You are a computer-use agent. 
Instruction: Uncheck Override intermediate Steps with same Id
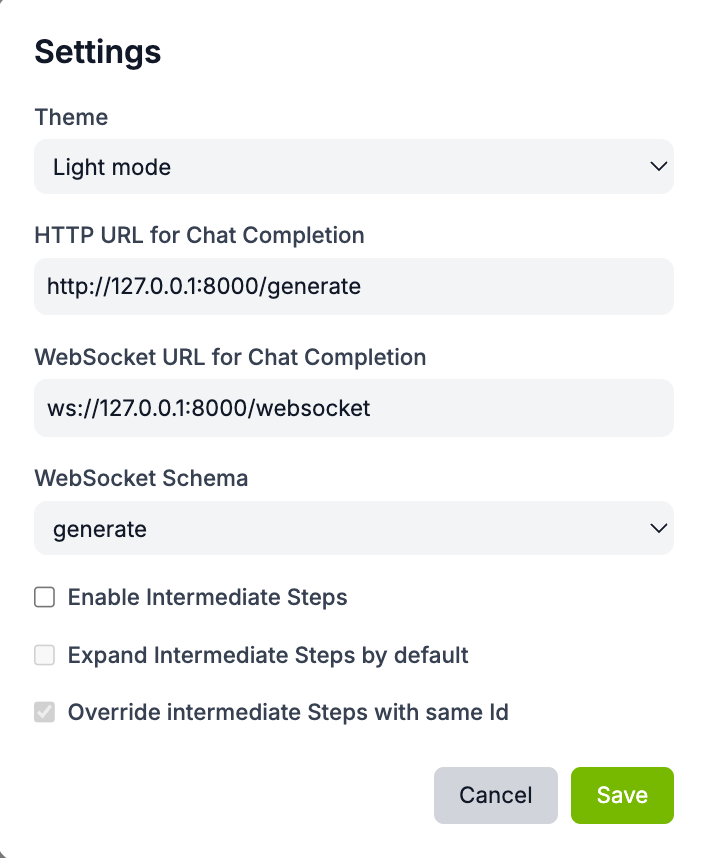(44, 713)
